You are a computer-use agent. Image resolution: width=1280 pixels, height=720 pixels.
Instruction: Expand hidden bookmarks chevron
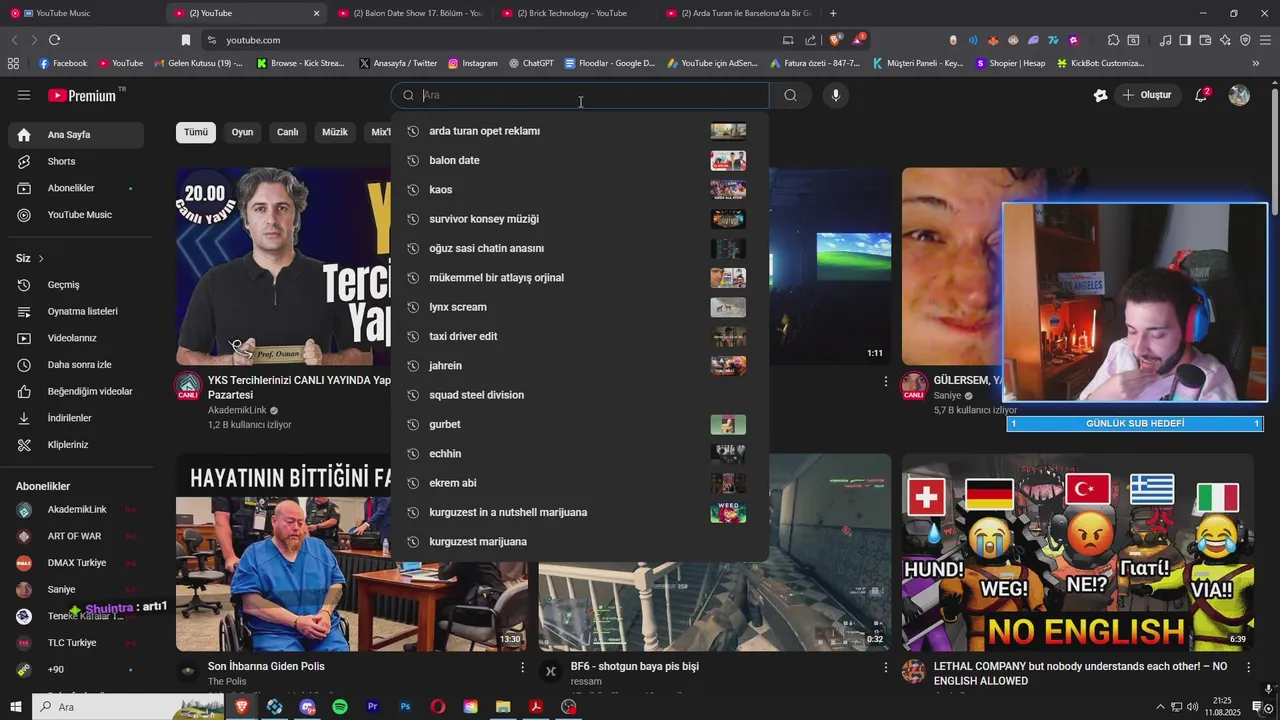pos(1256,63)
